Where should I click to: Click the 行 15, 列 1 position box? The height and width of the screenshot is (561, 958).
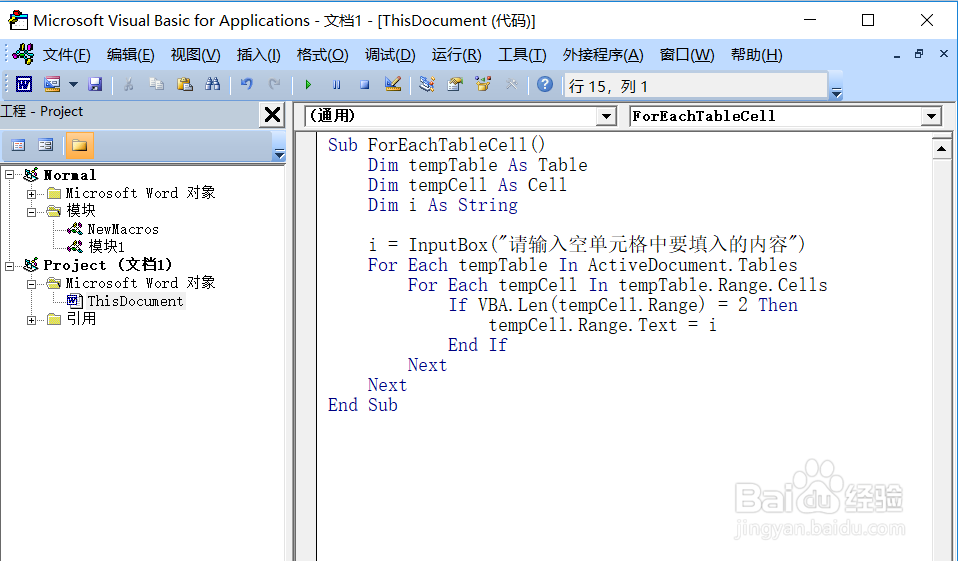point(696,86)
